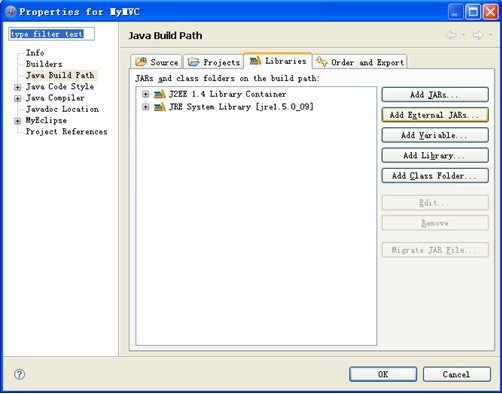Click the Add External JARs... button
Image resolution: width=502 pixels, height=394 pixels.
[x=435, y=115]
